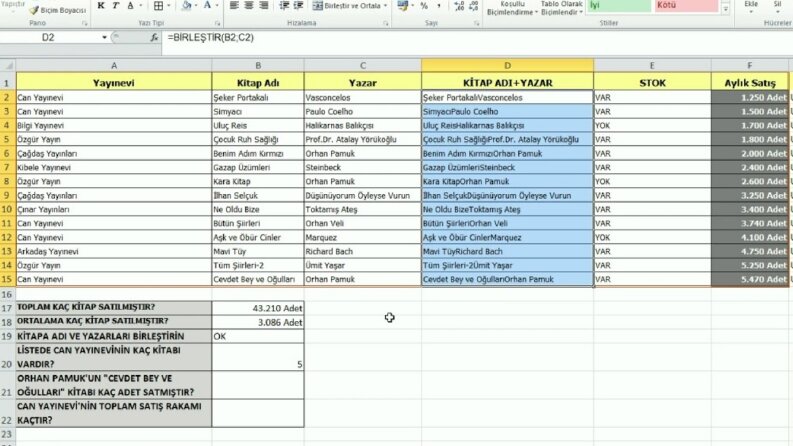The width and height of the screenshot is (793, 446).
Task: Select 'Benim Adım Kırmızı' cell in column B
Action: 258,153
